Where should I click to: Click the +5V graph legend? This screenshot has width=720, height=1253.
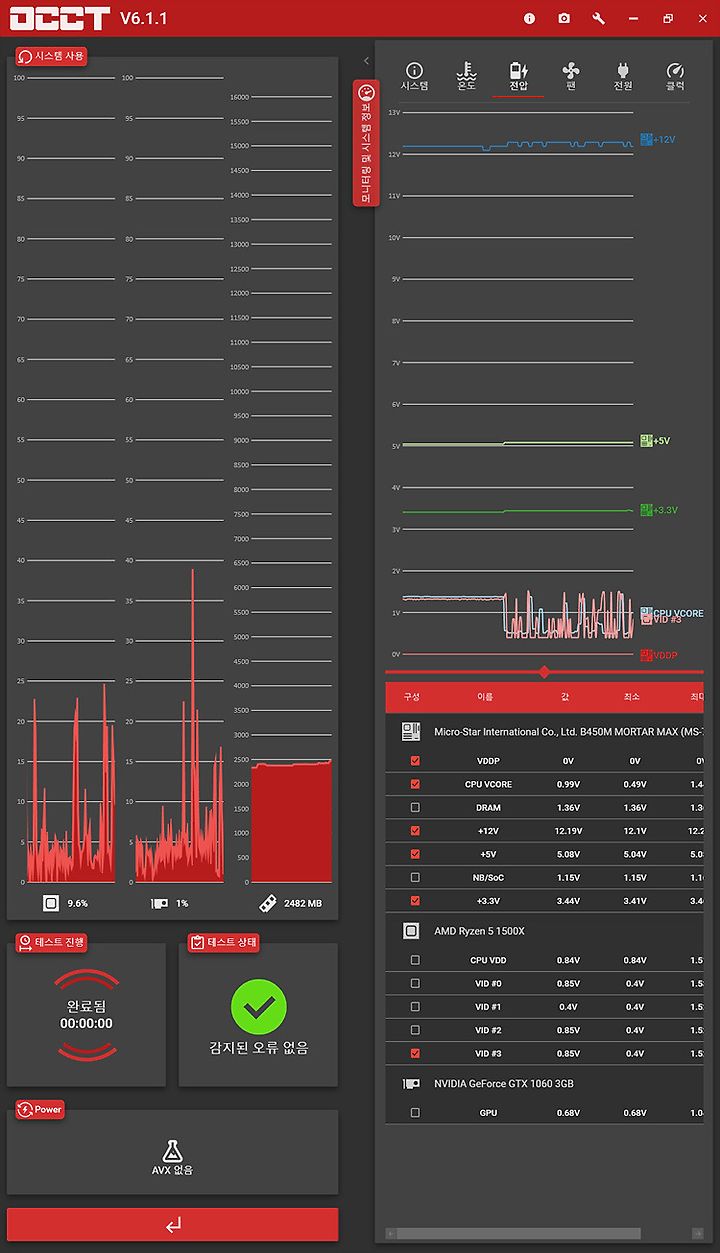[656, 440]
